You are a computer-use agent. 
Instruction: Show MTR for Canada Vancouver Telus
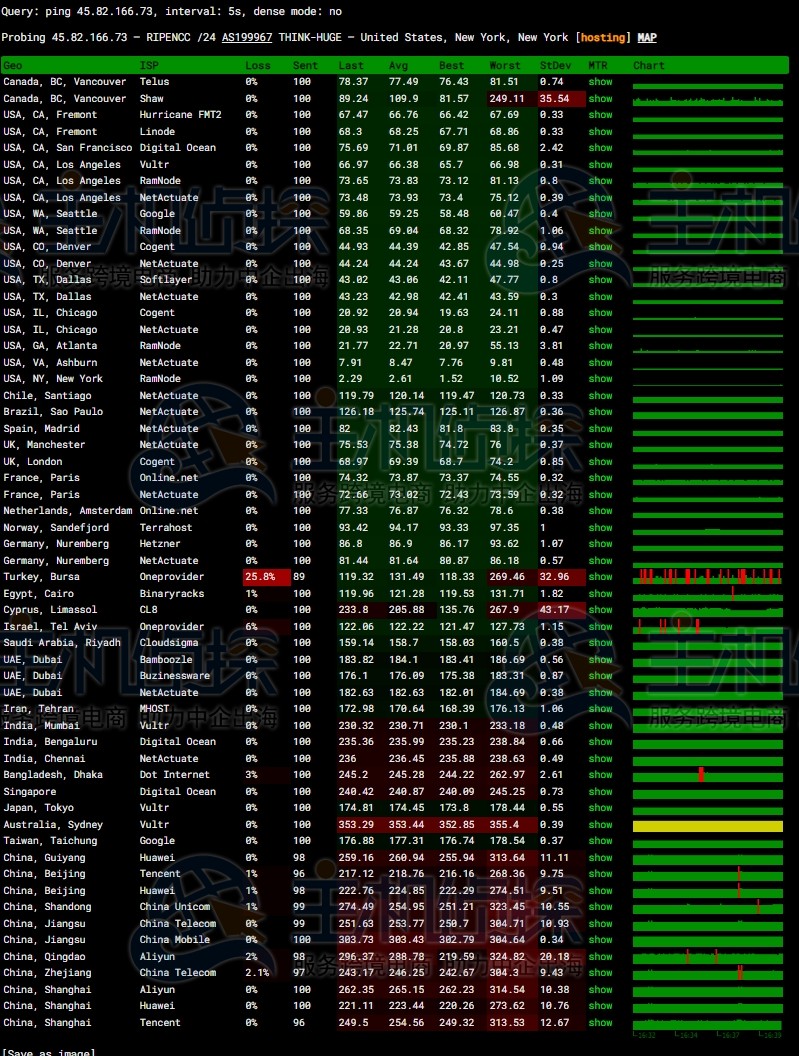pyautogui.click(x=600, y=81)
